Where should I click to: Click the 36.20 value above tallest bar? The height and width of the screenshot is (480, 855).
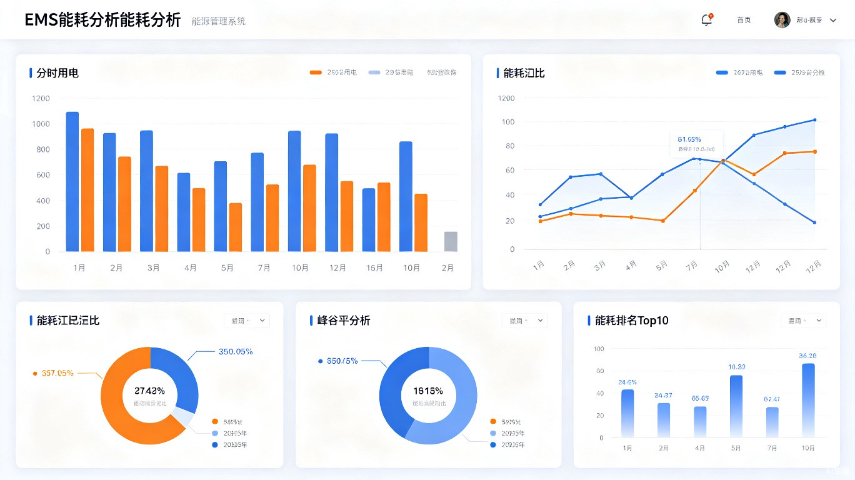[808, 356]
